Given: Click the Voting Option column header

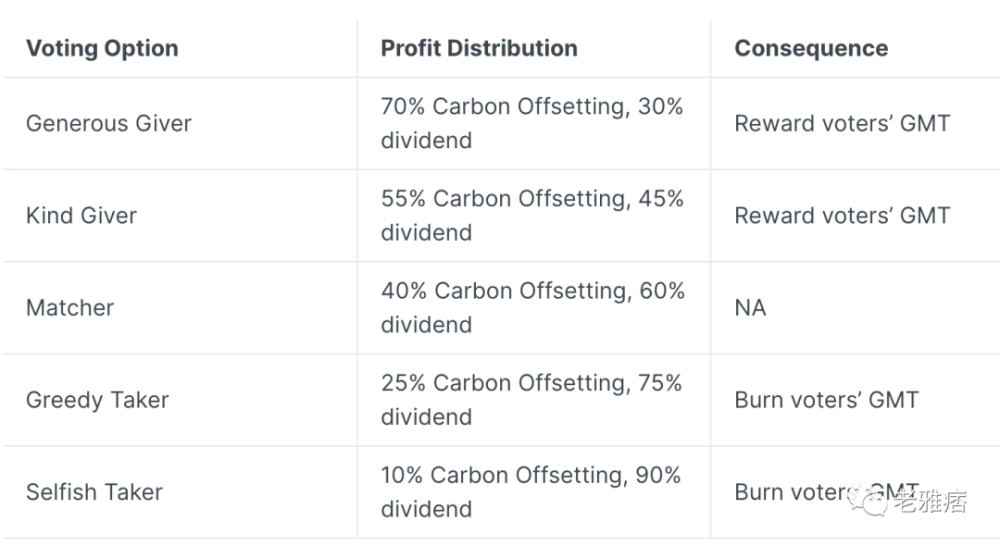Looking at the screenshot, I should click(x=102, y=48).
